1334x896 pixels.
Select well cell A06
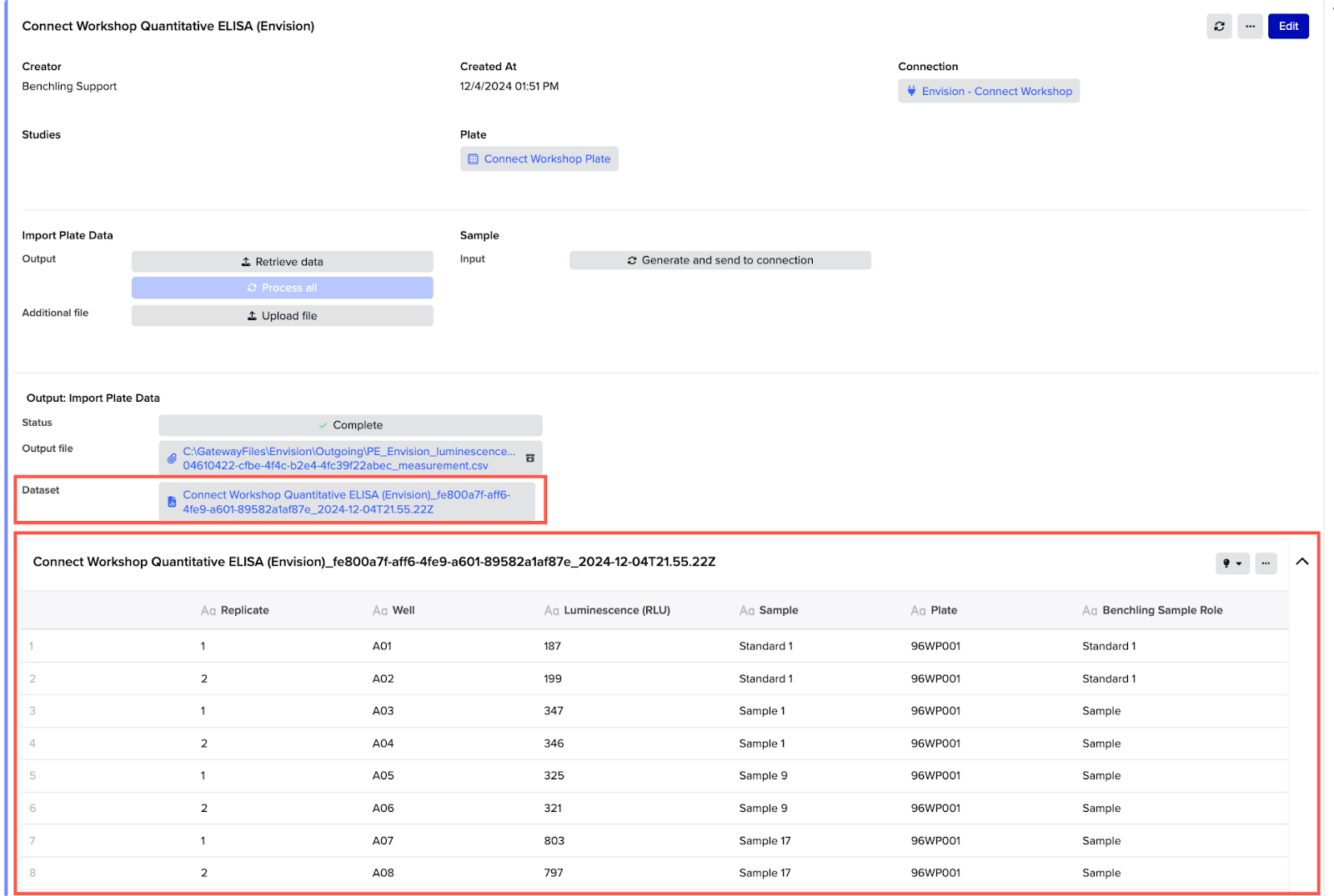(383, 808)
